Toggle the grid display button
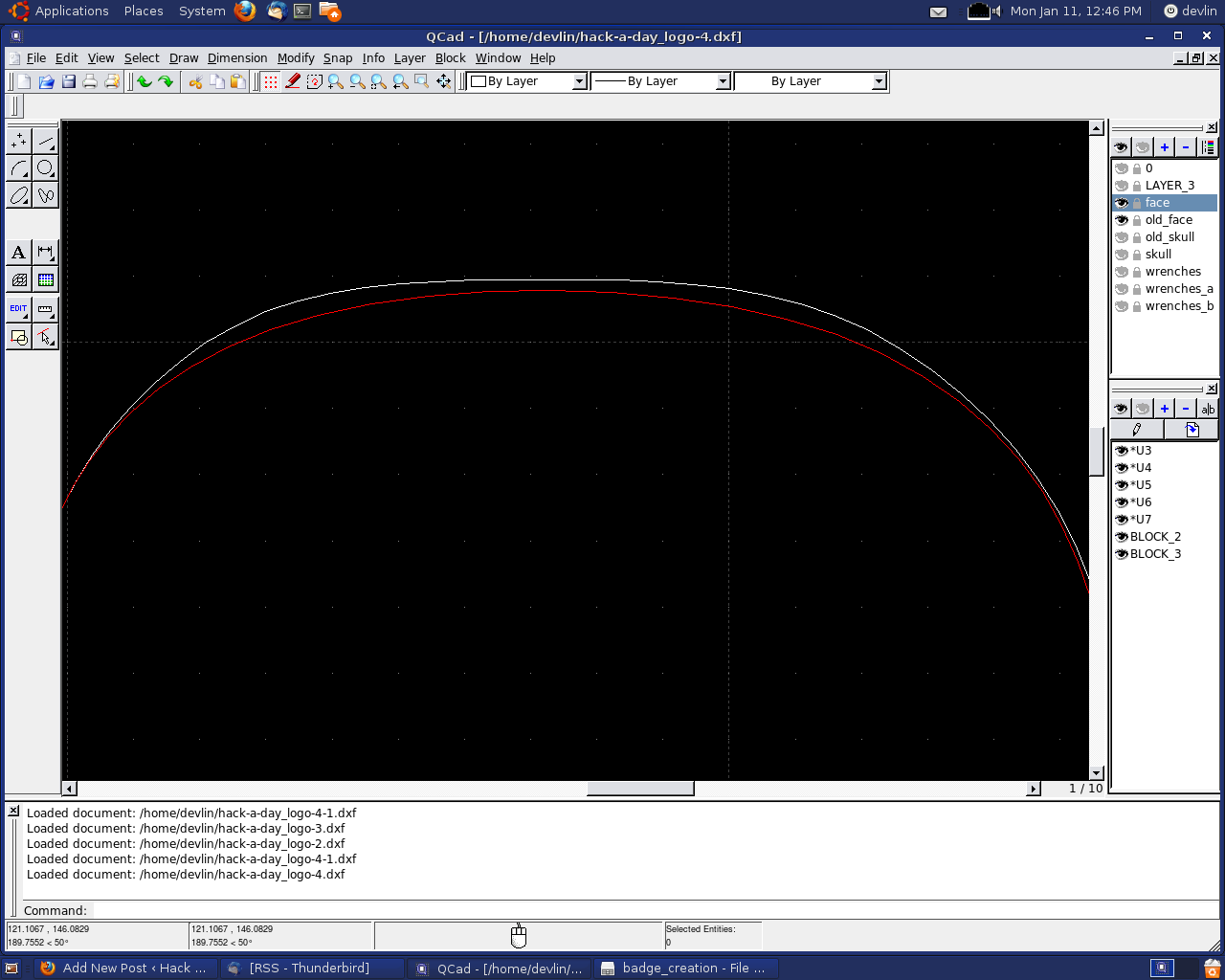Image resolution: width=1225 pixels, height=980 pixels. click(x=271, y=81)
